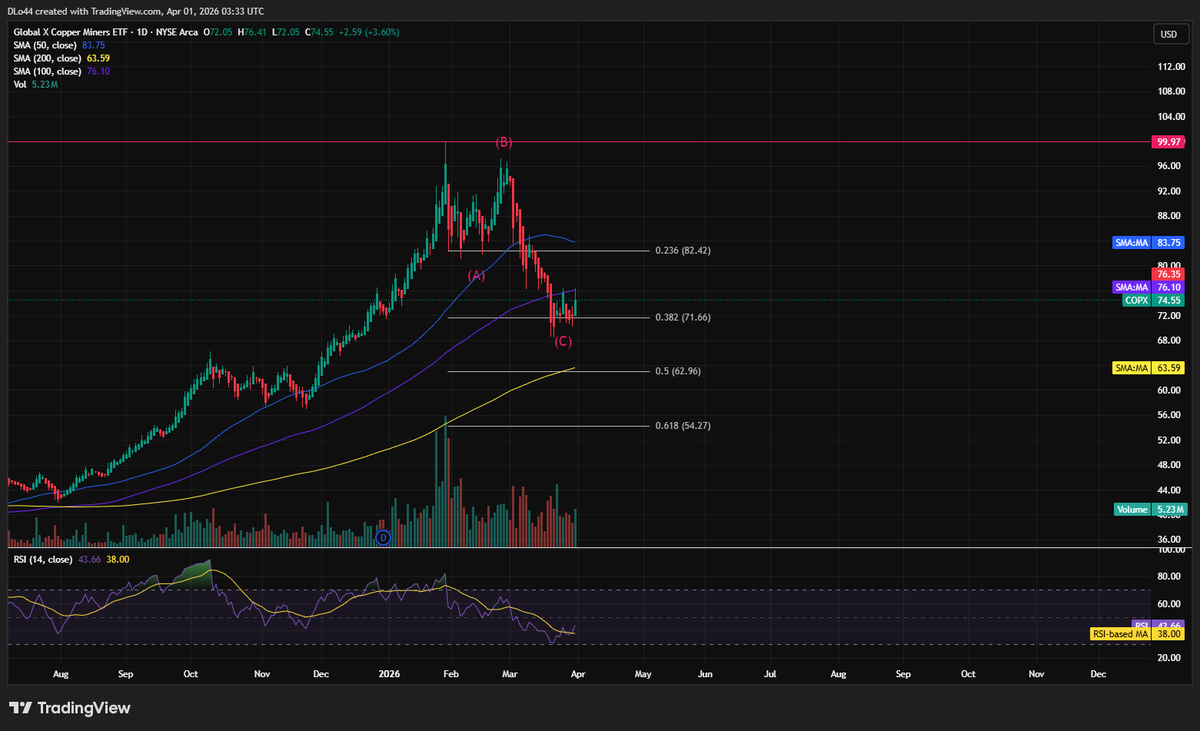Click the 99.97 horizontal line price label
The height and width of the screenshot is (731, 1200).
coord(1168,142)
